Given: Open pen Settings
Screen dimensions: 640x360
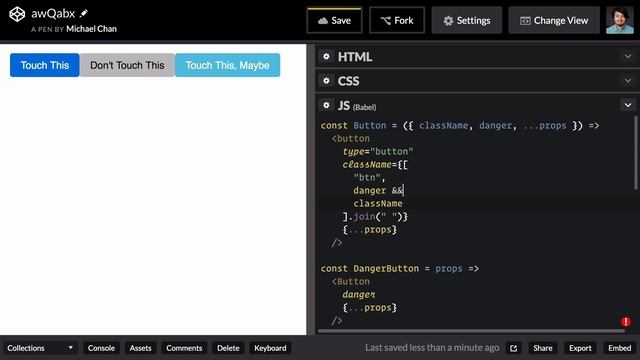Looking at the screenshot, I should pos(467,20).
